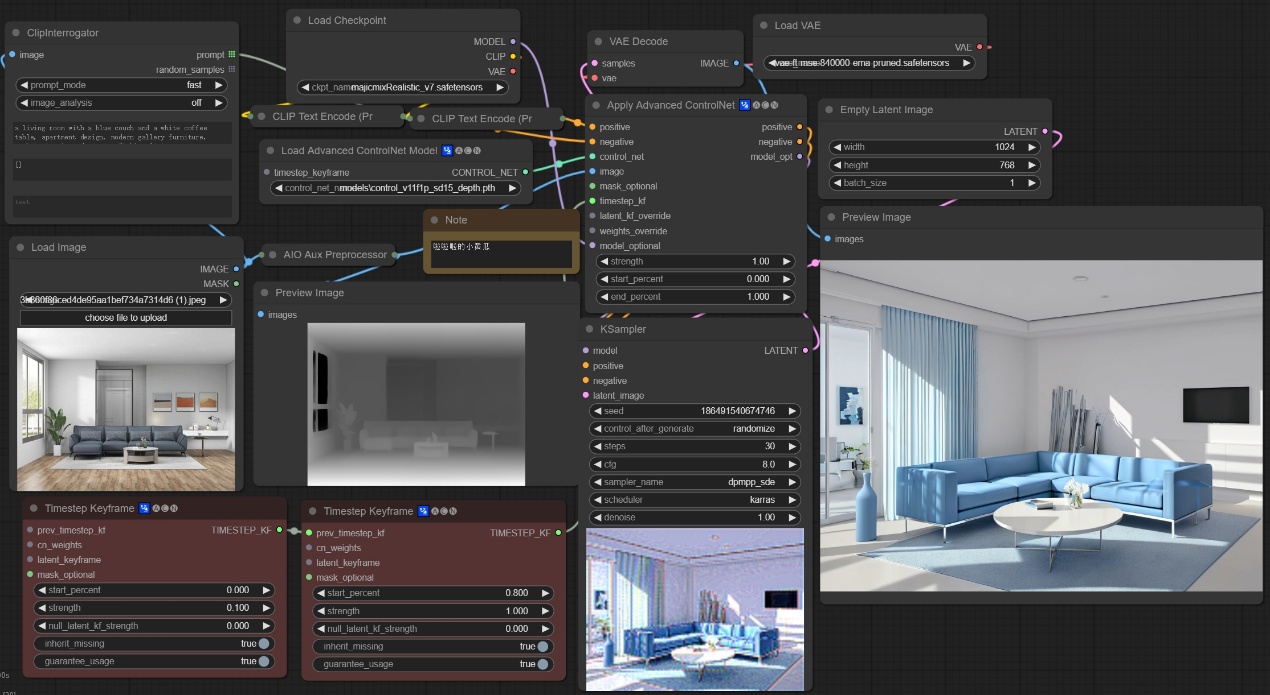This screenshot has height=695, width=1270.
Task: Click the KSampler node's collapse dot
Action: (x=590, y=329)
